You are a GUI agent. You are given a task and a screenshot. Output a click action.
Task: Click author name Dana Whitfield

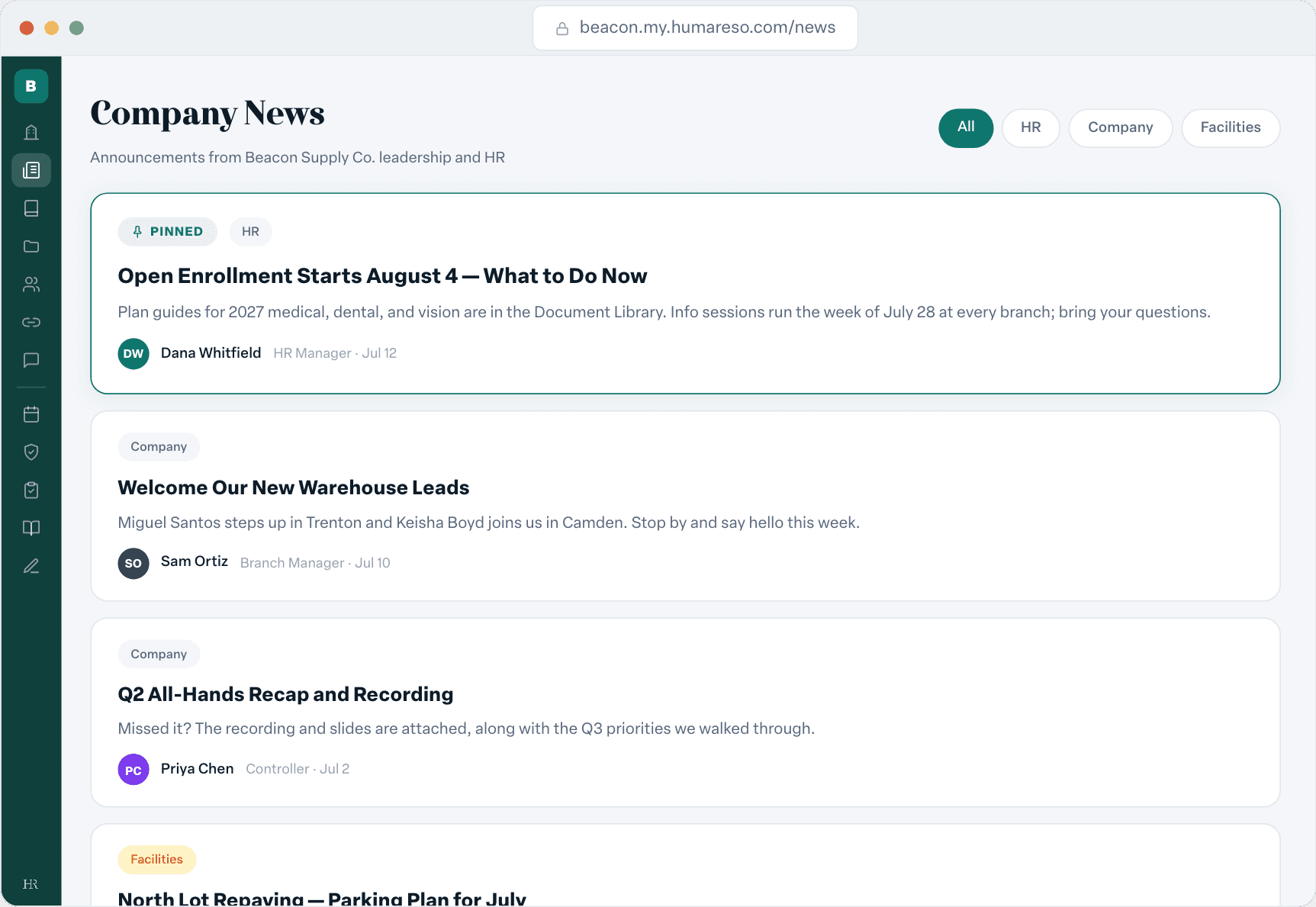click(211, 352)
